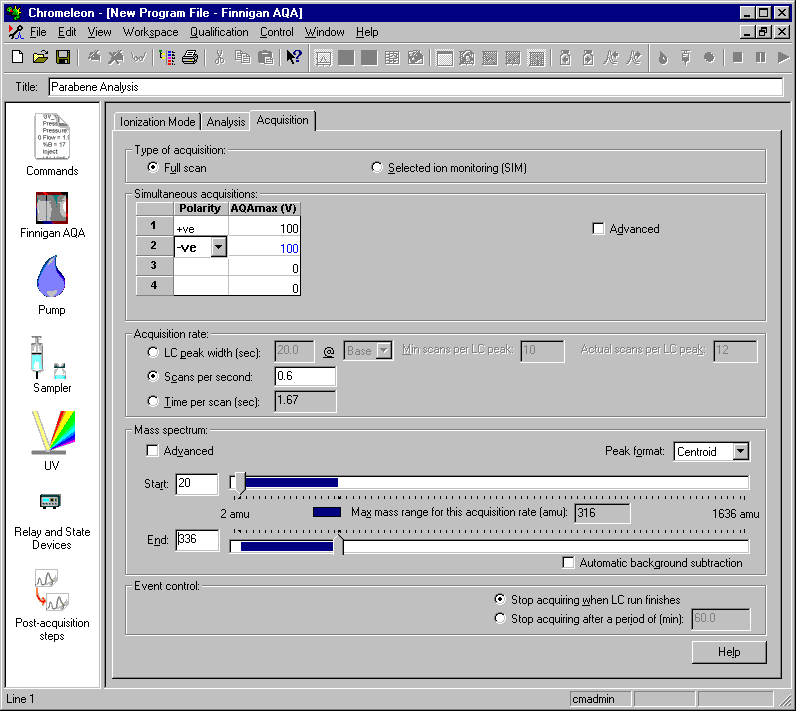Open the Peak format Centroid dropdown
This screenshot has width=796, height=711.
click(x=741, y=451)
